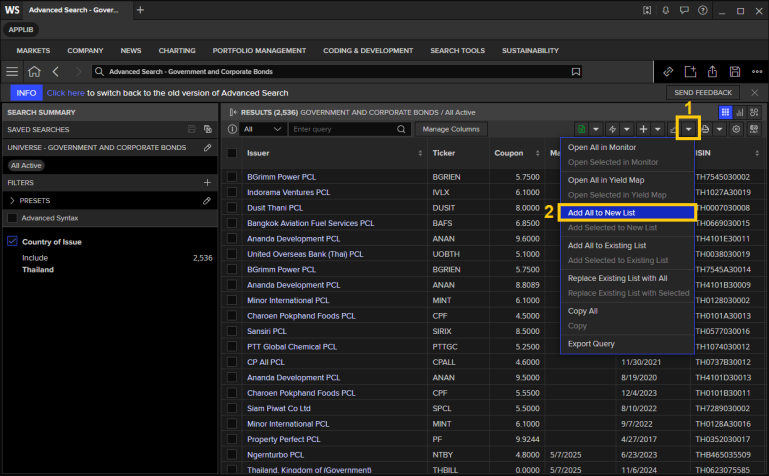Click the share upload icon
Viewport: 769px width, 476px height.
[712, 72]
